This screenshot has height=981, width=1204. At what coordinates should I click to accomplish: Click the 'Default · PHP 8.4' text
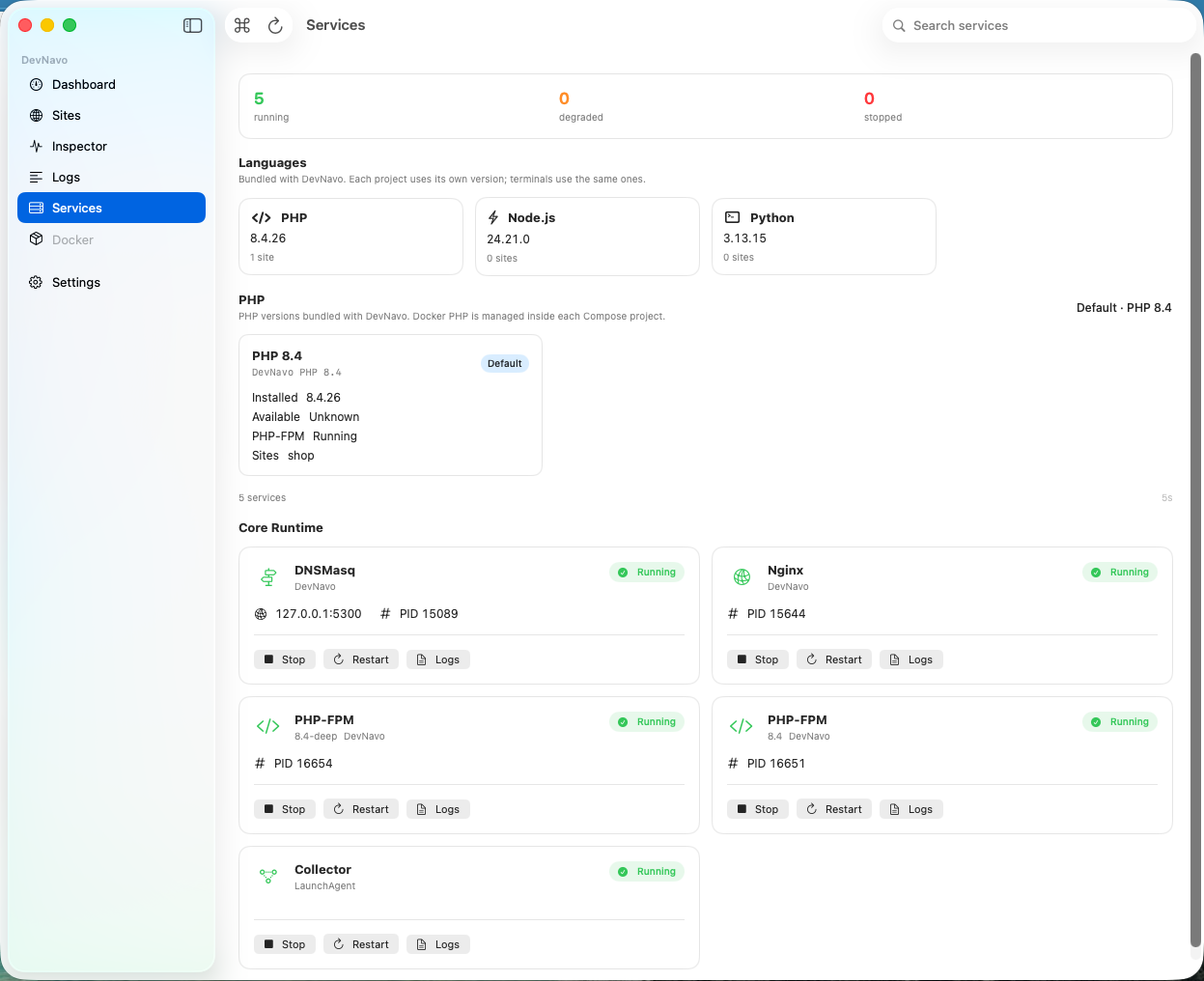[x=1124, y=308]
